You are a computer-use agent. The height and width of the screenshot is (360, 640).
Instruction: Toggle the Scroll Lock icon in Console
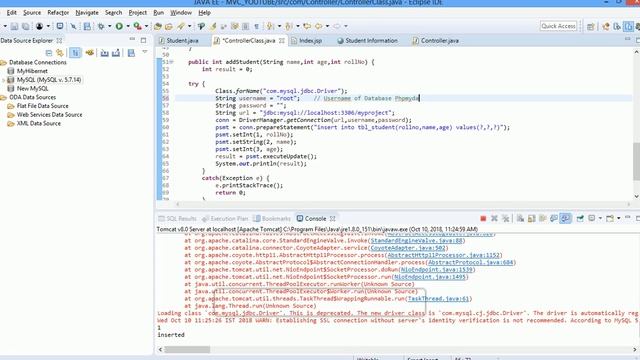pyautogui.click(x=531, y=219)
